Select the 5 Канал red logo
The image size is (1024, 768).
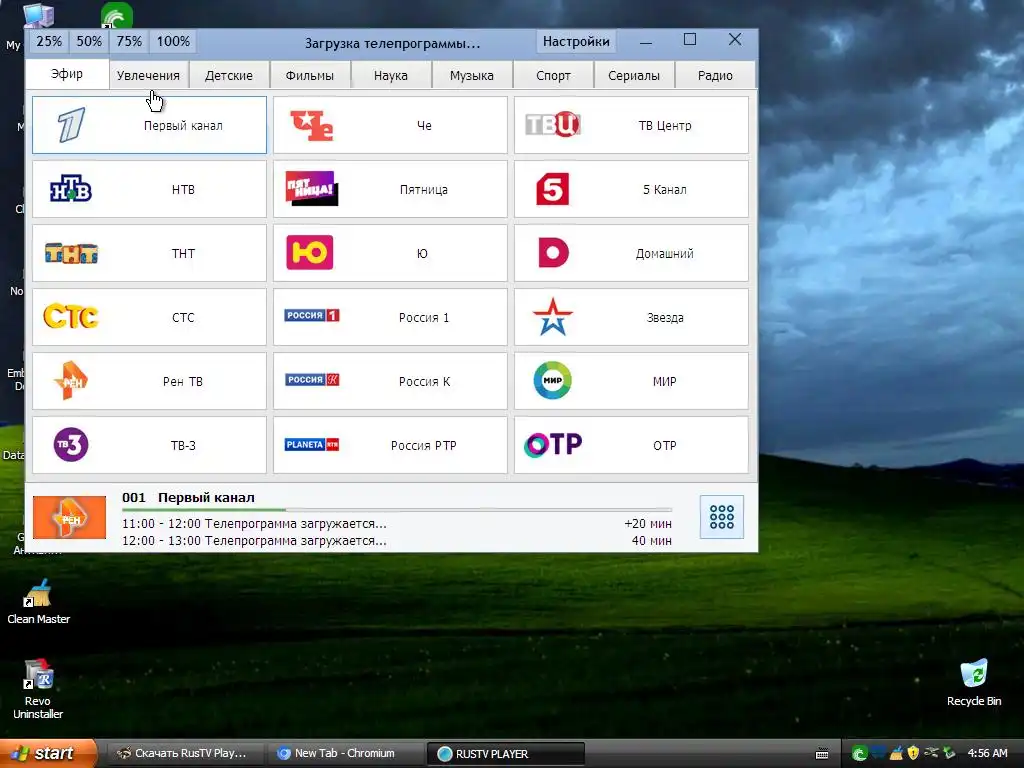point(552,189)
